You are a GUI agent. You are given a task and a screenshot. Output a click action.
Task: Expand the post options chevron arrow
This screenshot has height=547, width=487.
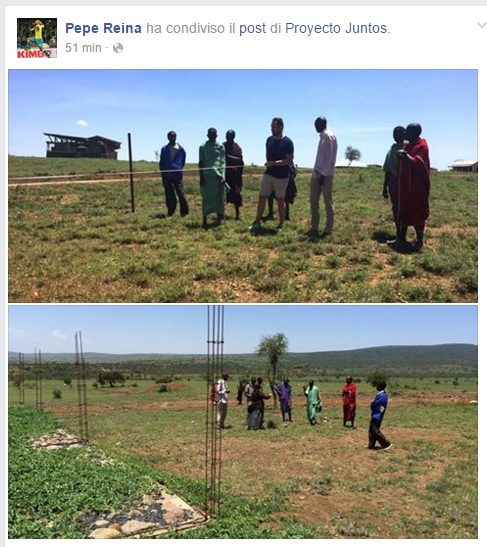click(x=481, y=25)
